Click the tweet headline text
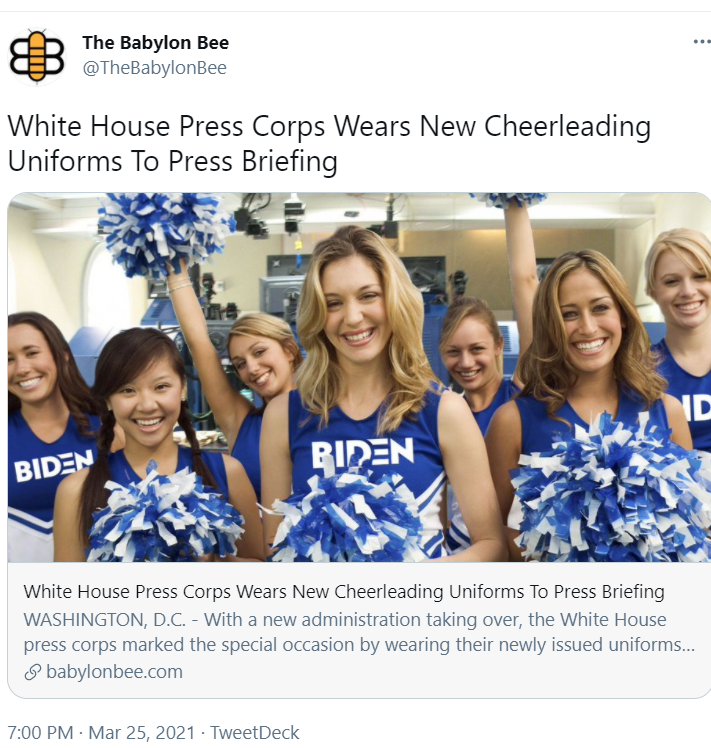 tap(329, 144)
